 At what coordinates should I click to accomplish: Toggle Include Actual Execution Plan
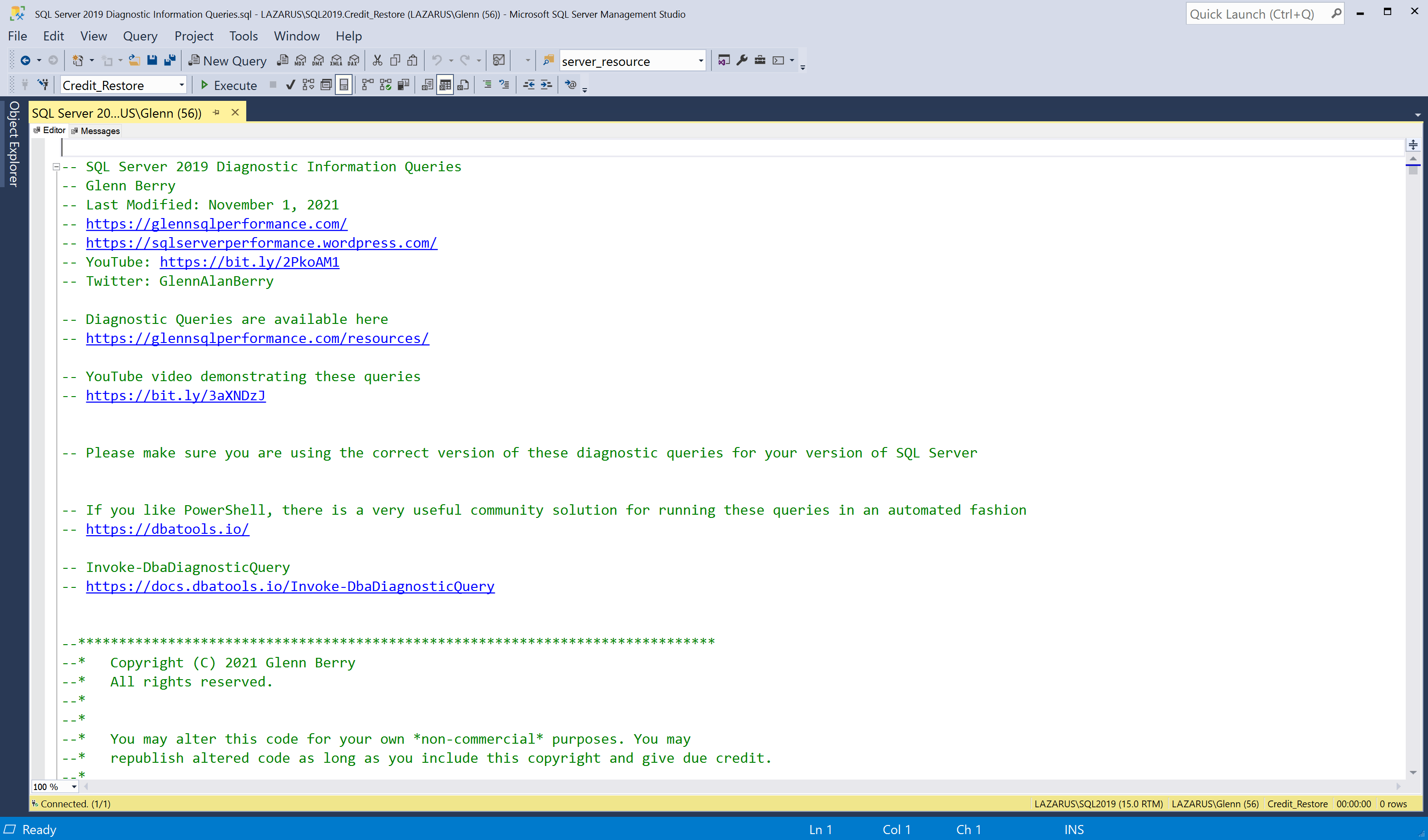[368, 85]
